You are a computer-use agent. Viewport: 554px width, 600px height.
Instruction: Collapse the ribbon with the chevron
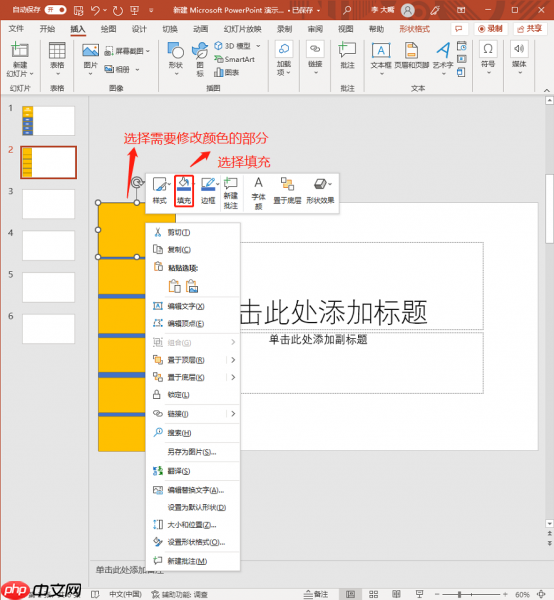pos(547,90)
